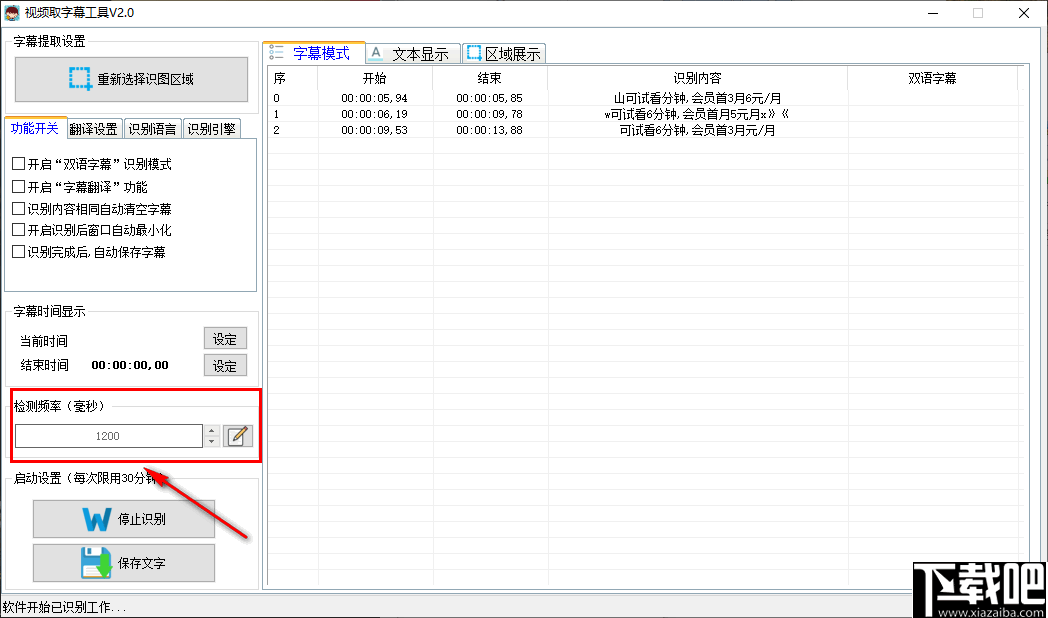Open the edit pencil icon beside 检测频率 field
Screen dimensions: 1048x618
(x=237, y=435)
